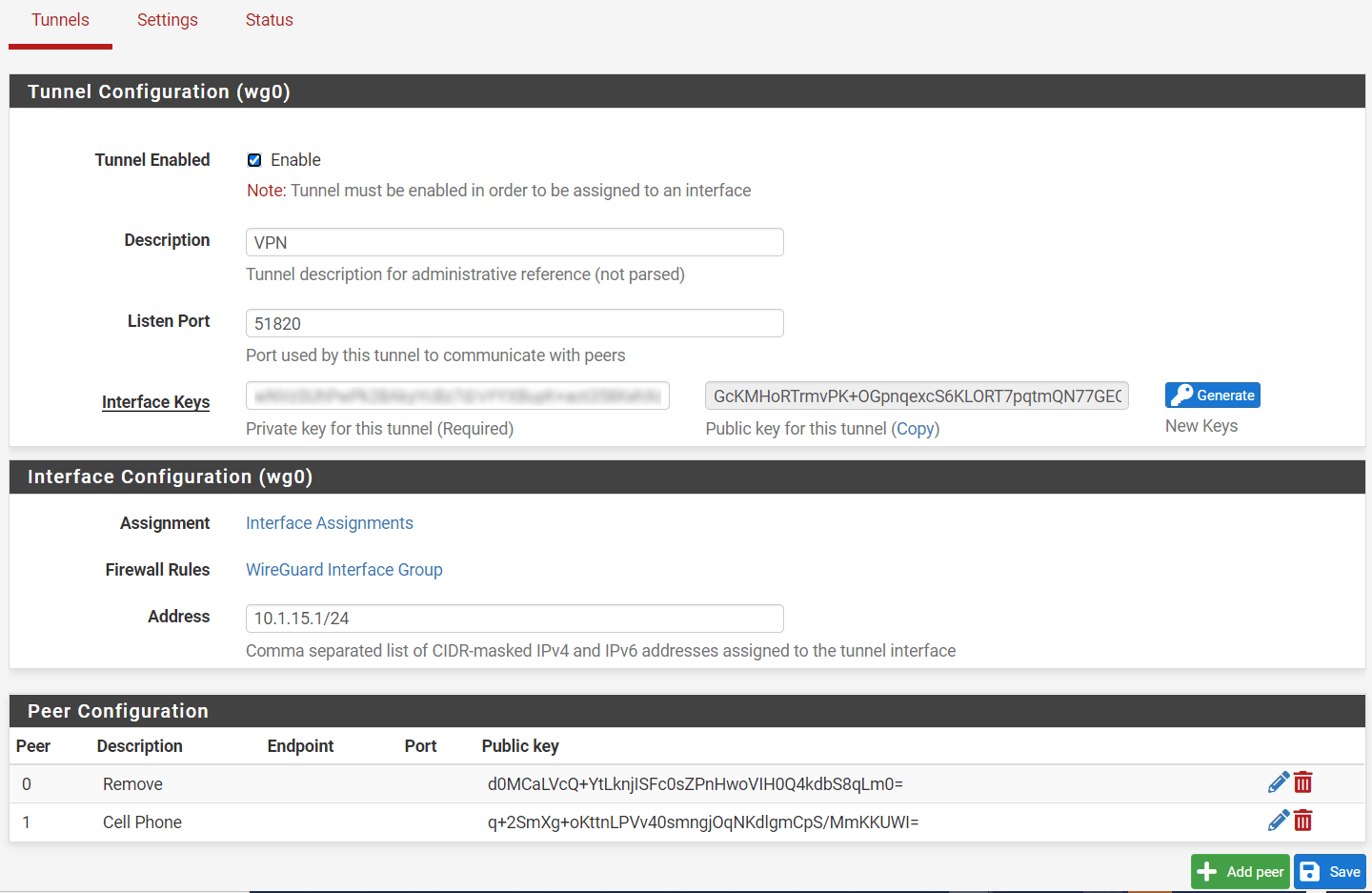Switch to the Settings tab
This screenshot has width=1372, height=893.
168,20
